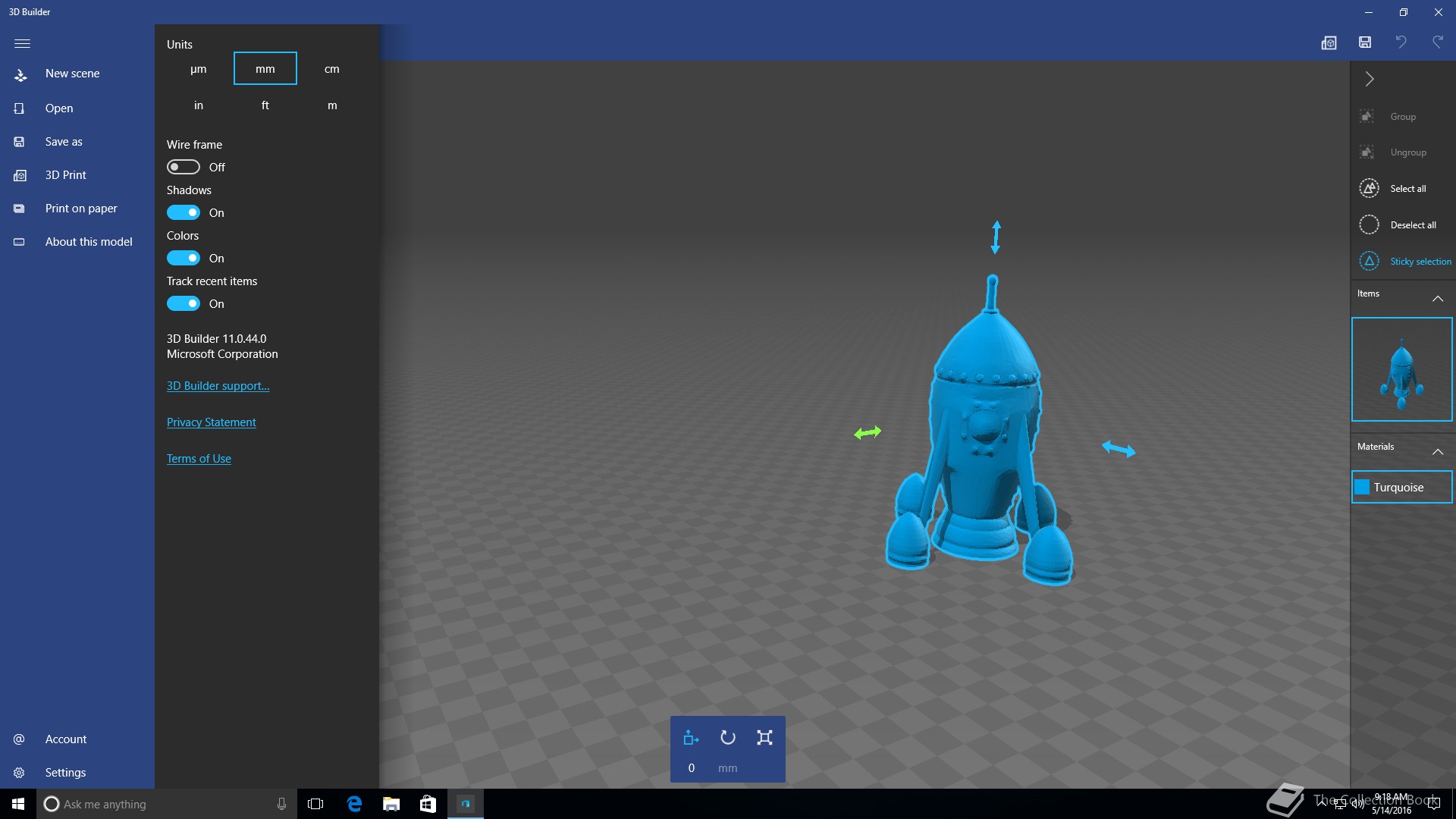Toggle the Colors switch
Image resolution: width=1456 pixels, height=819 pixels.
[184, 258]
